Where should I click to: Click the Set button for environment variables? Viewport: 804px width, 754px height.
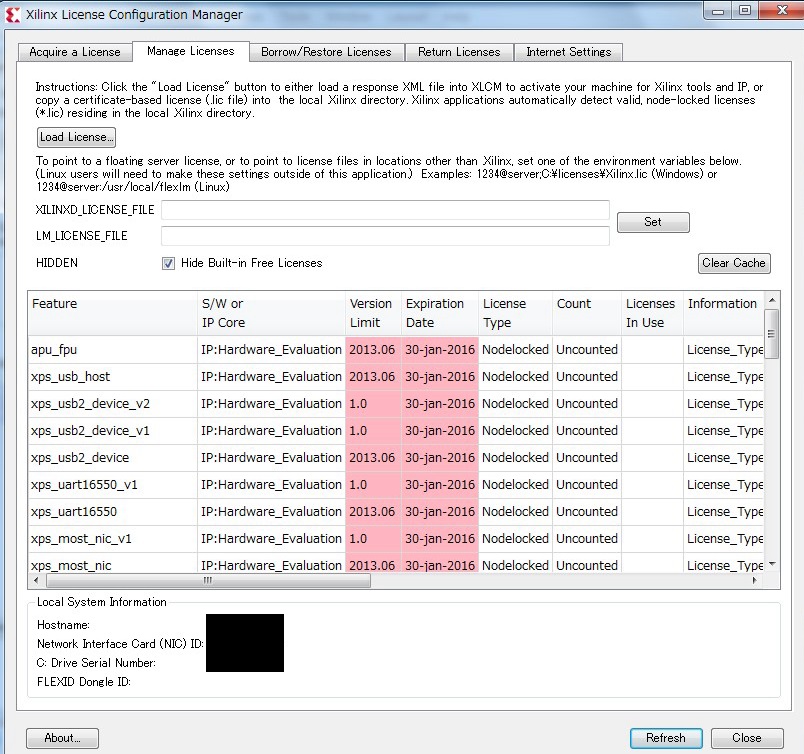[653, 222]
